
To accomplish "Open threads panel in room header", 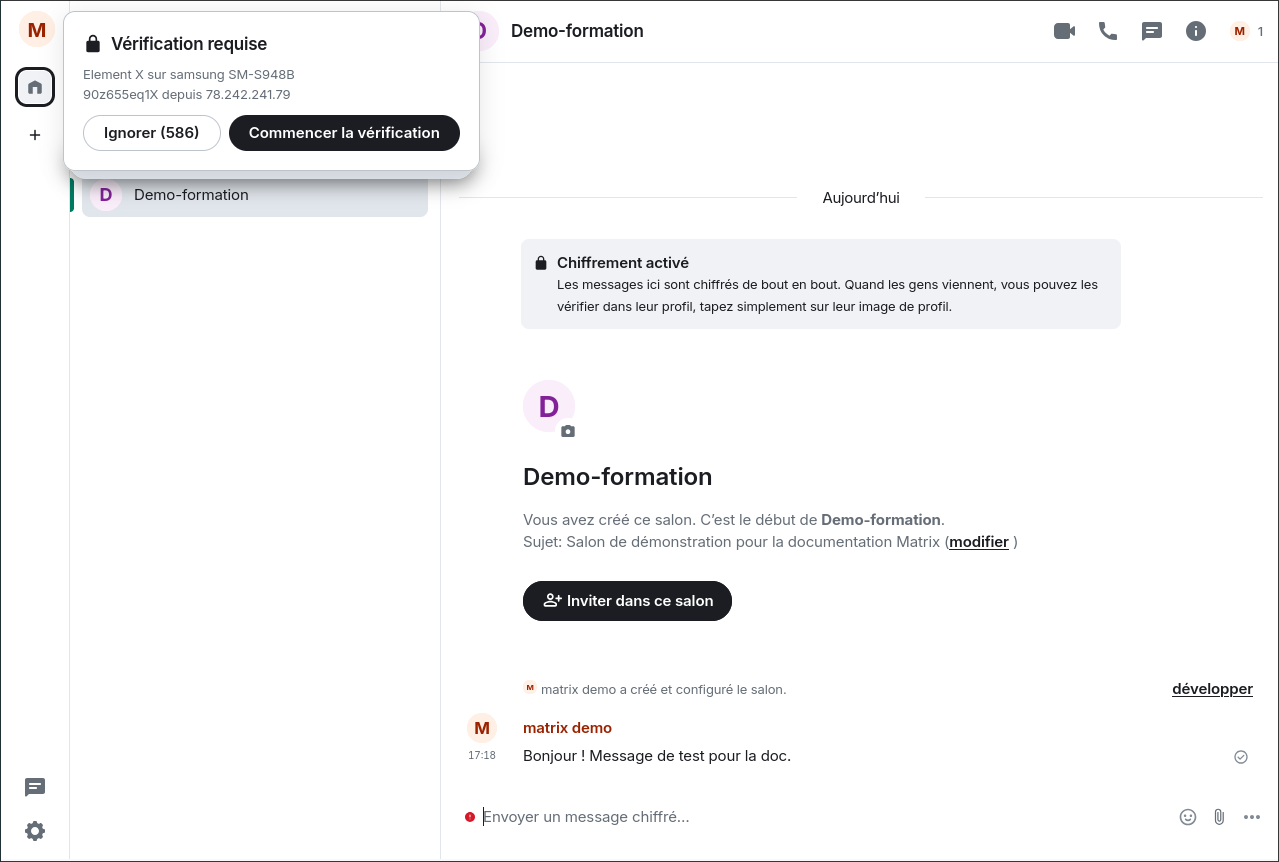I will point(1152,31).
